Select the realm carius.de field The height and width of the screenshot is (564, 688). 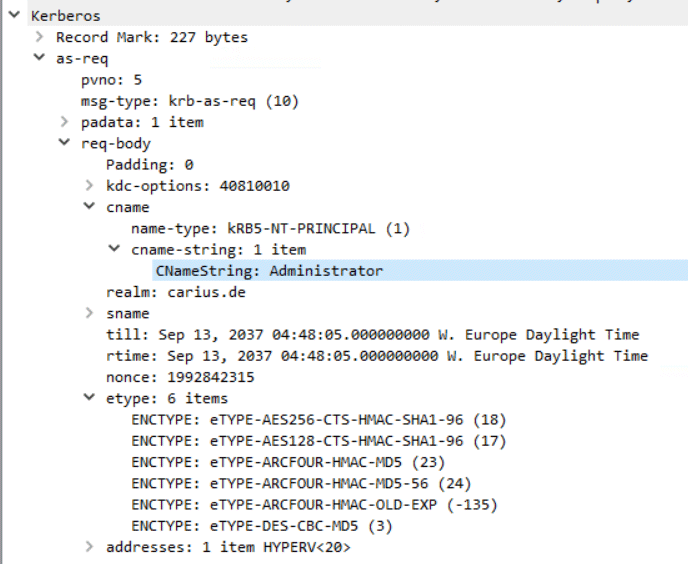(176, 292)
